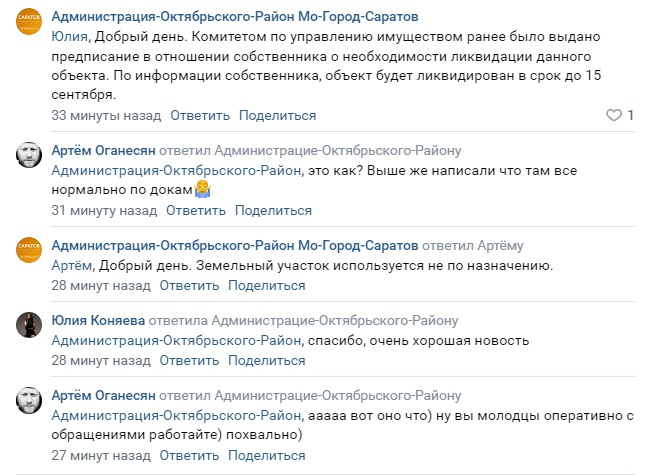Share Юлия Коняева's thank-you comment
The width and height of the screenshot is (653, 476).
[x=266, y=361]
